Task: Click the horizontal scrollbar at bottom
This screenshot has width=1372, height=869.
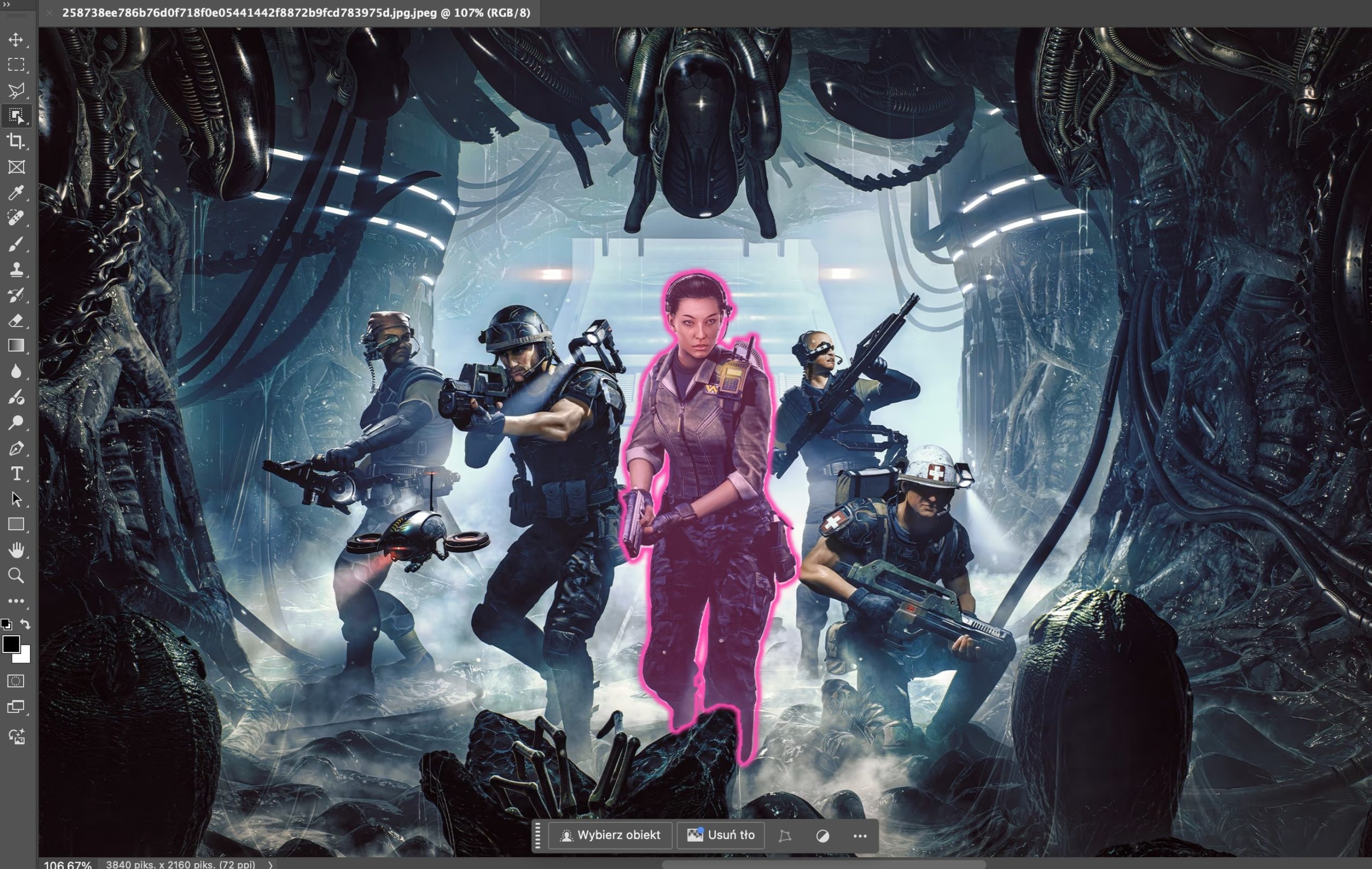Action: [823, 863]
